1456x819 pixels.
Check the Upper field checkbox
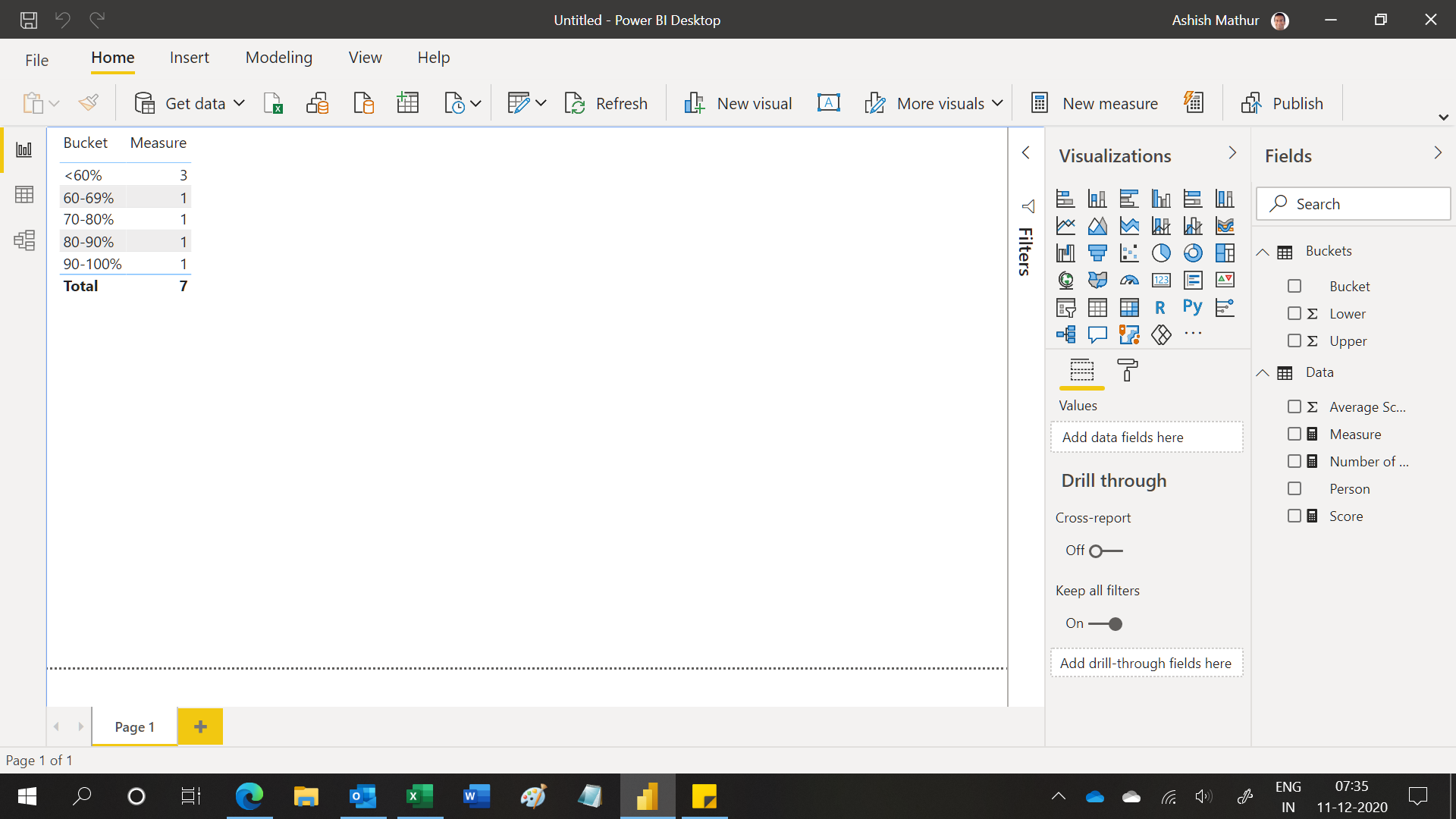pos(1294,340)
